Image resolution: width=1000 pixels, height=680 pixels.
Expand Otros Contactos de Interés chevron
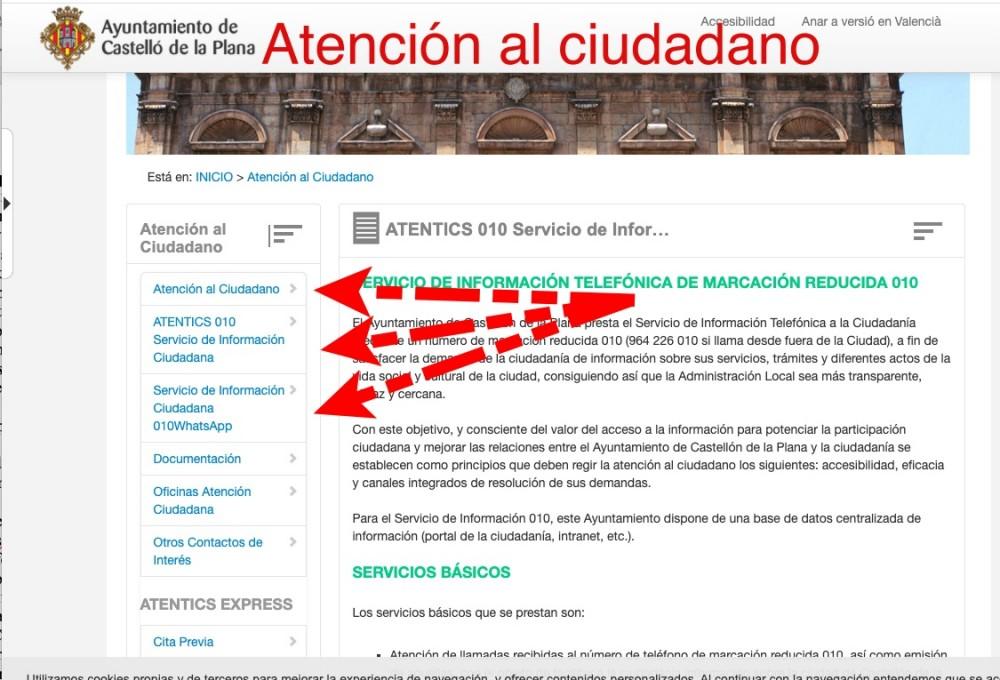pyautogui.click(x=293, y=542)
